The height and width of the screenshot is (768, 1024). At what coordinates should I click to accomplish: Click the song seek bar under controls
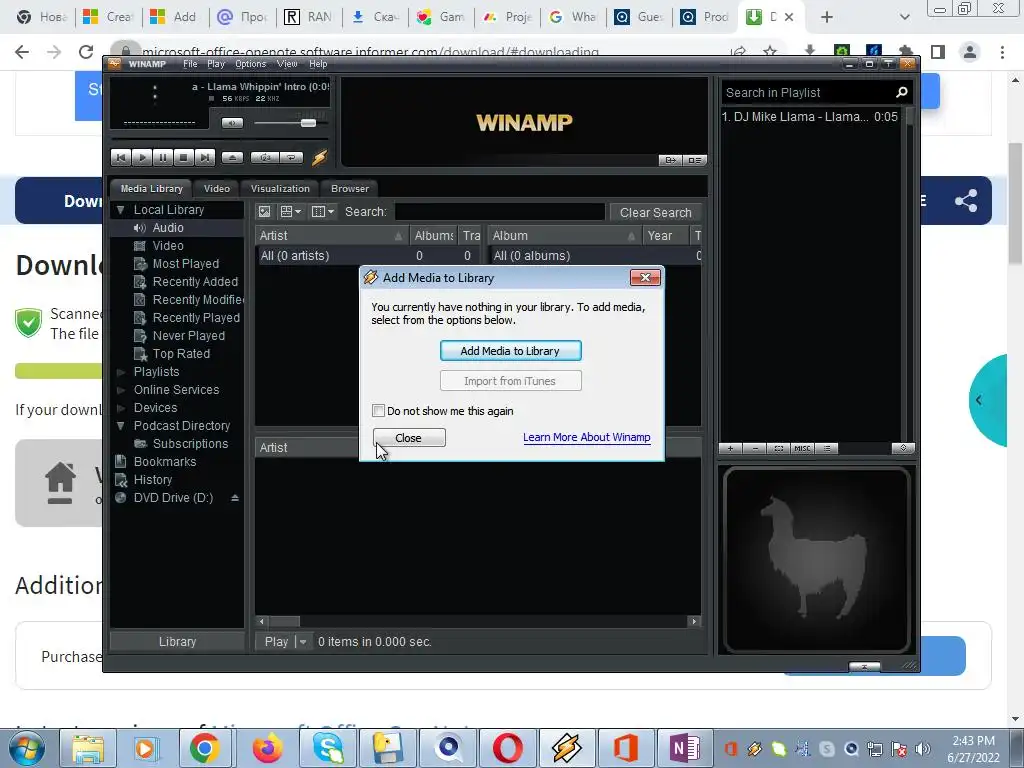click(219, 140)
